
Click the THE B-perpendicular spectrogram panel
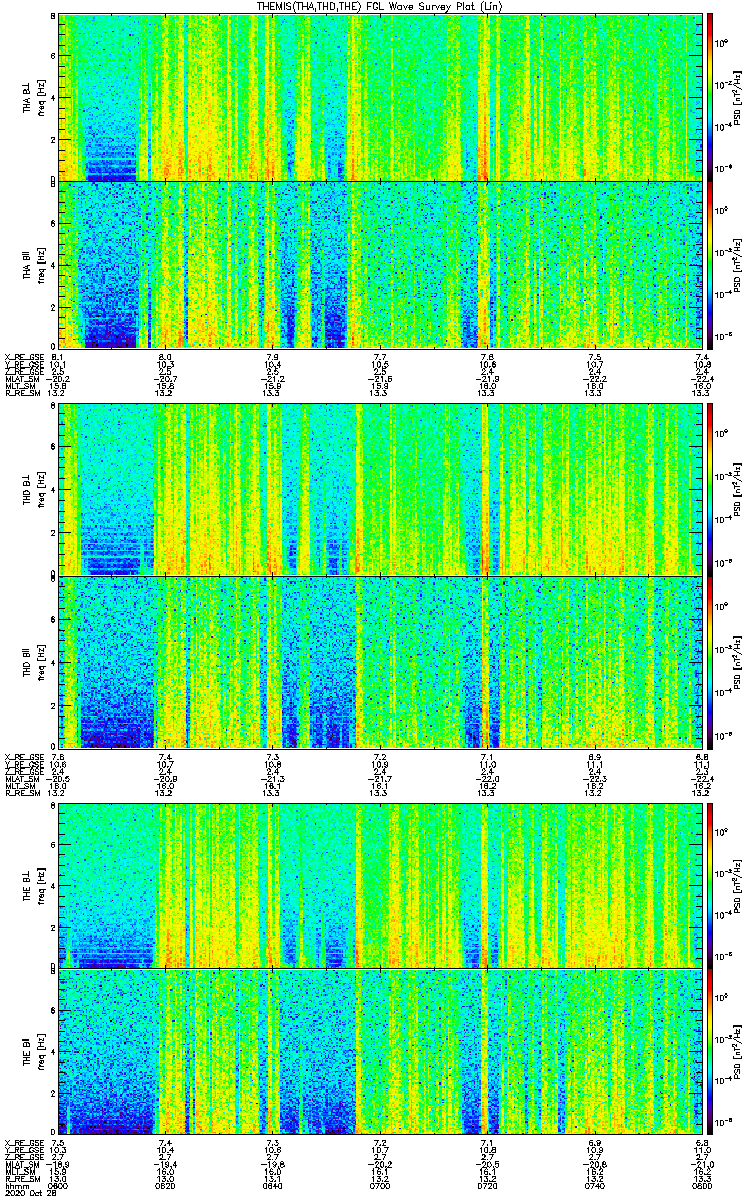(x=381, y=884)
